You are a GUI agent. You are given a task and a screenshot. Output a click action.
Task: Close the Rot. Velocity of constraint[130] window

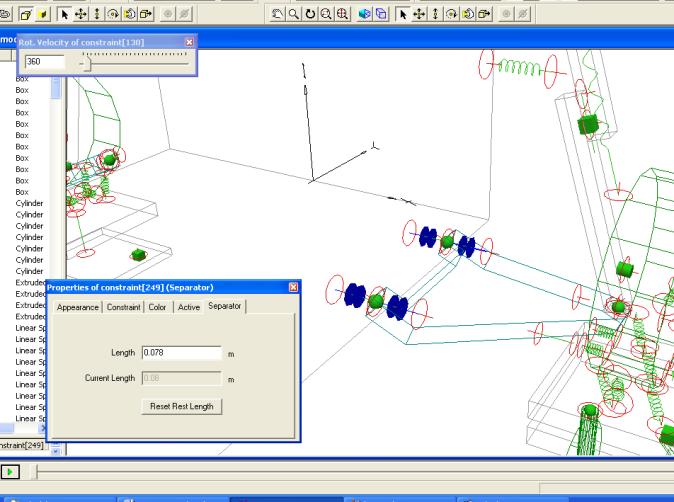(x=189, y=42)
